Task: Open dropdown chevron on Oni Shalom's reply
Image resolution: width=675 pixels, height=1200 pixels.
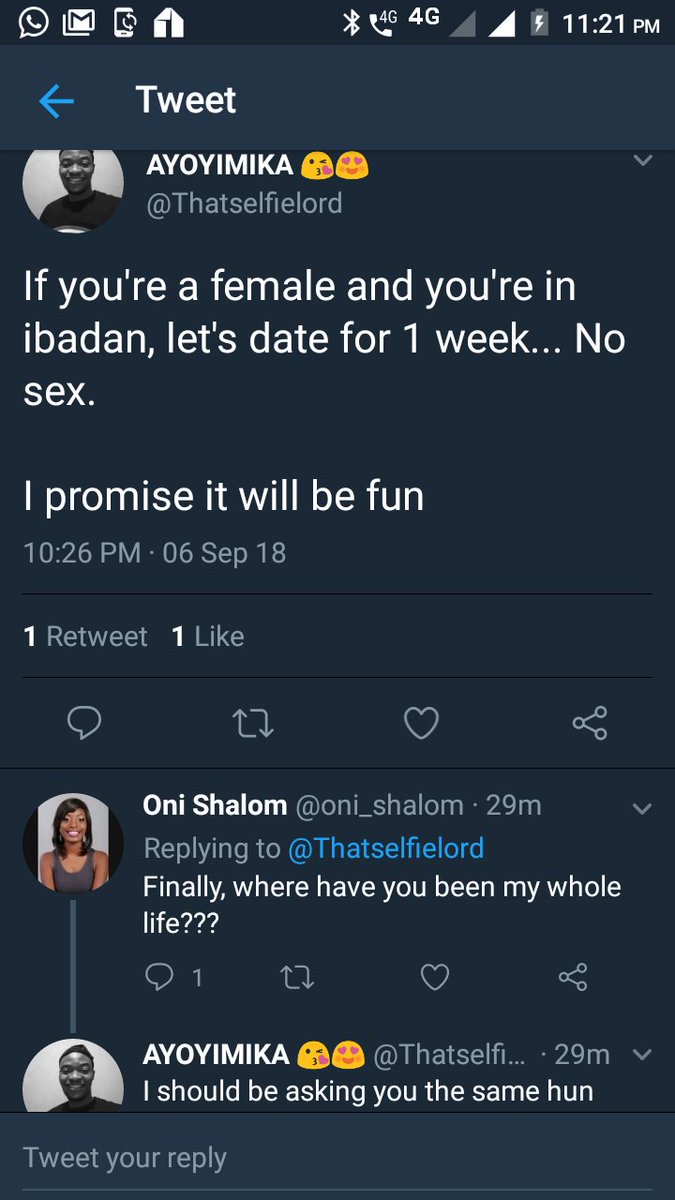Action: pos(642,808)
